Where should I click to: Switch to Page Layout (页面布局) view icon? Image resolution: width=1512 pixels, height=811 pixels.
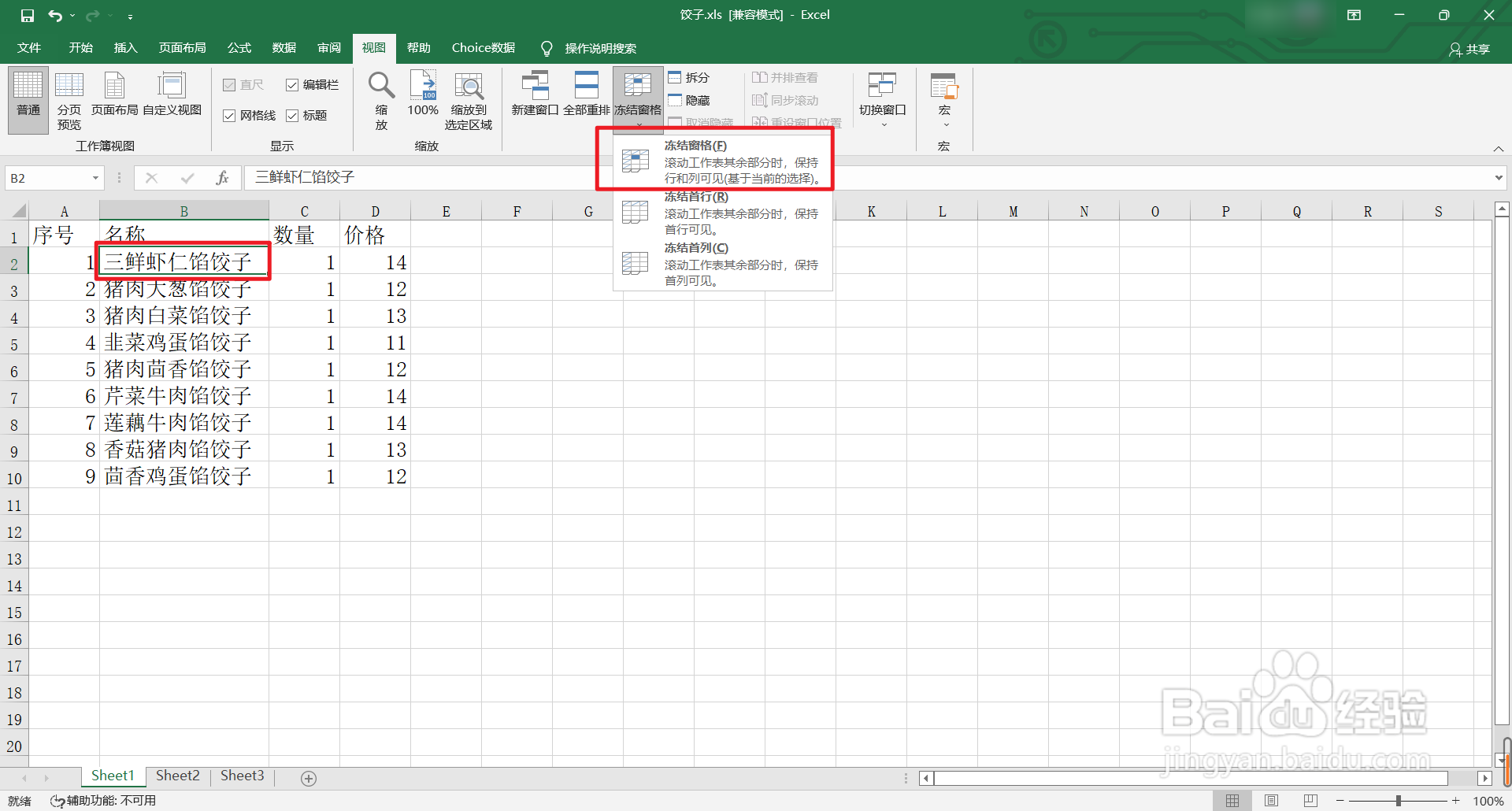coord(114,94)
